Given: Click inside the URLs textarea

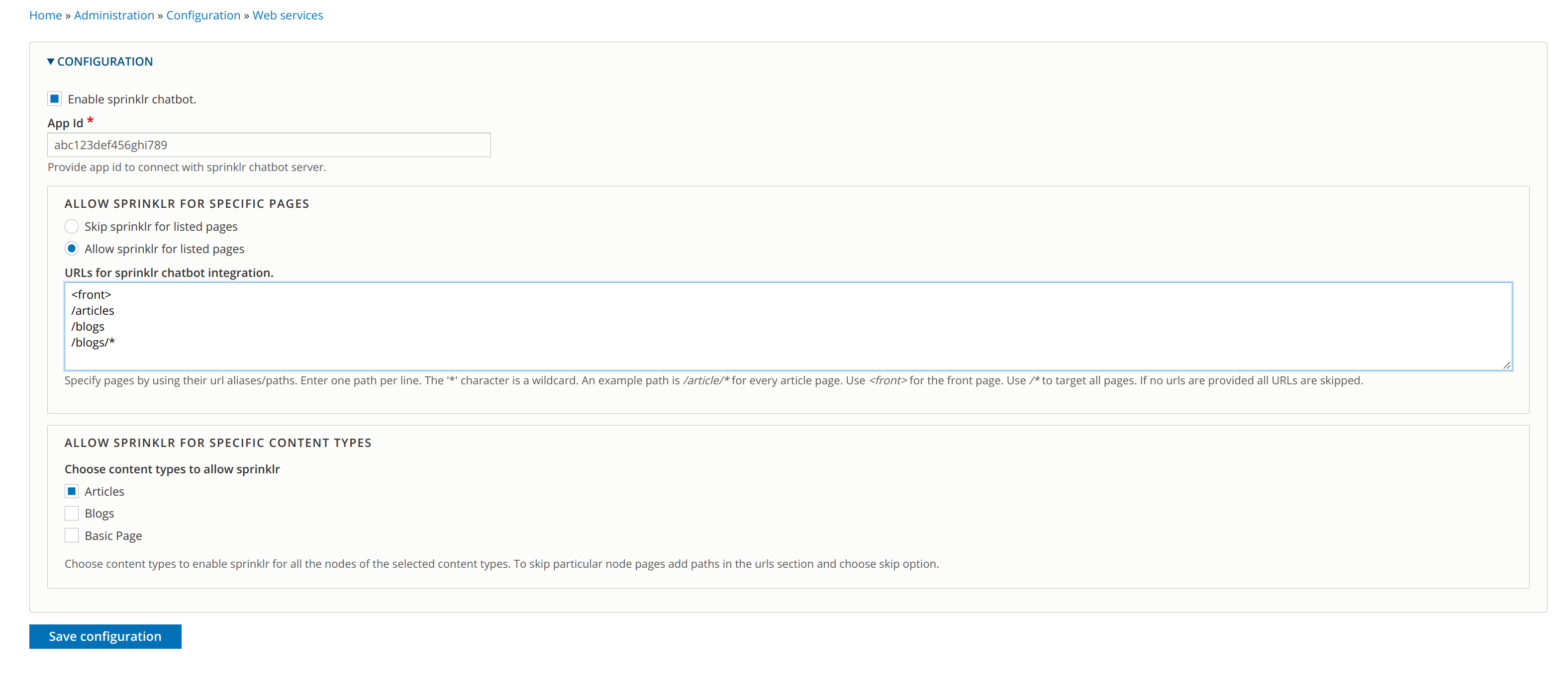Looking at the screenshot, I should tap(787, 326).
